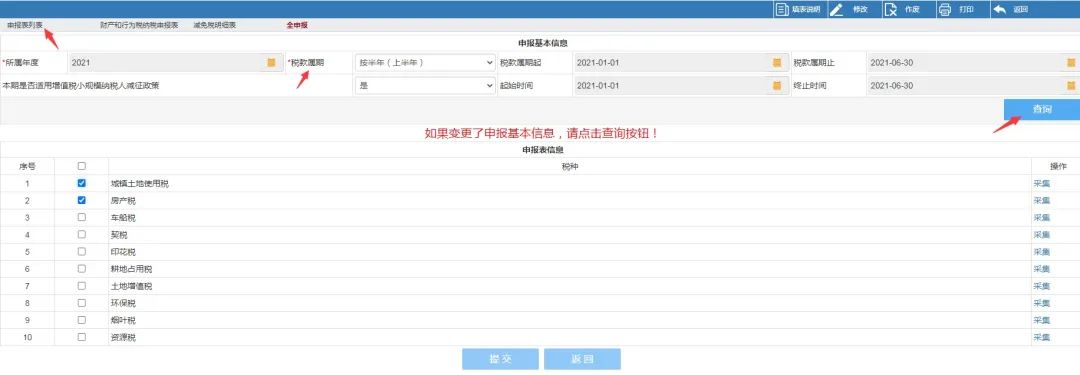Check the 资源税 checkbox

click(82, 338)
